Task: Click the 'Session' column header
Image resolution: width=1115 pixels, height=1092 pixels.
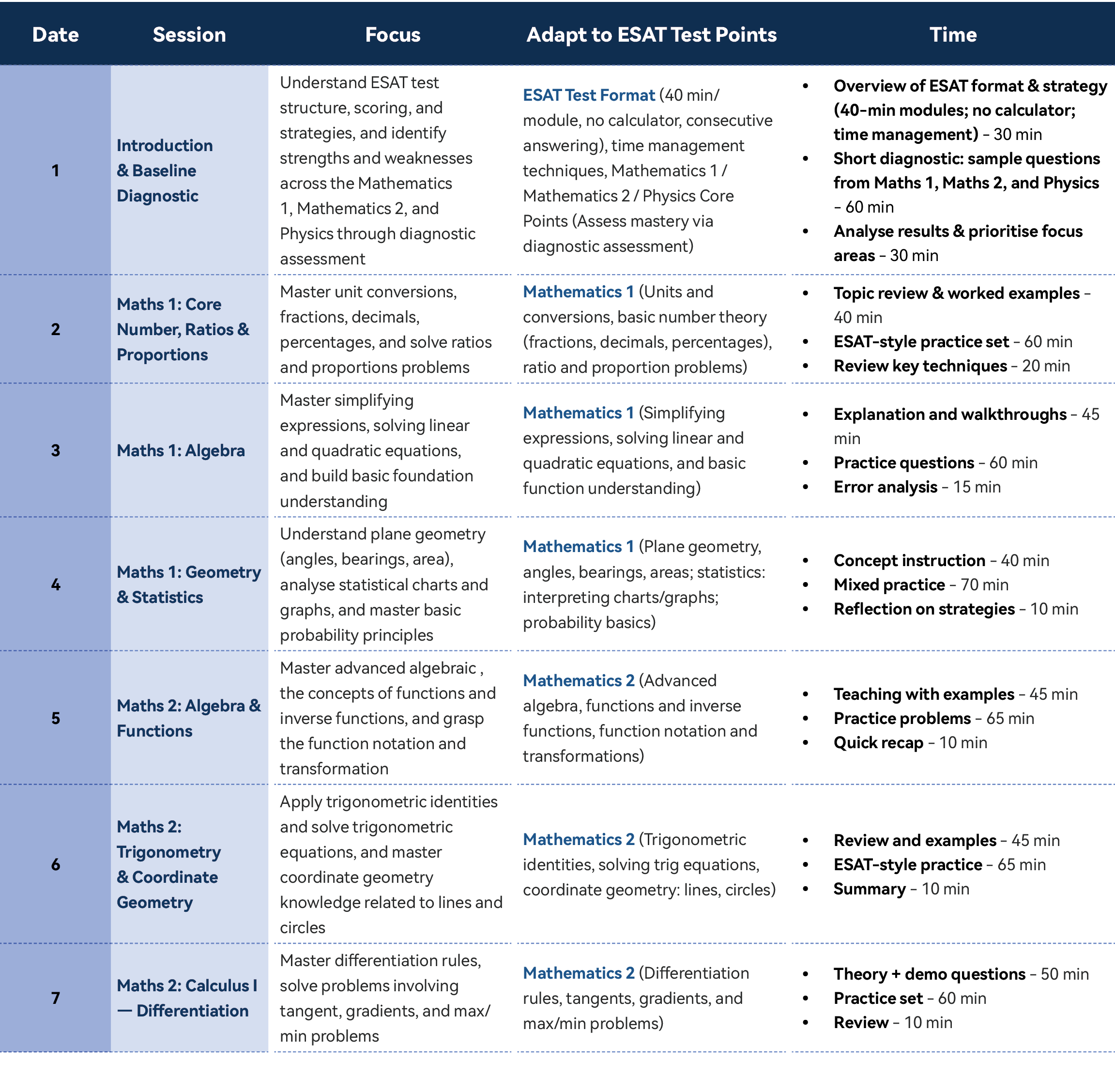Action: point(189,34)
